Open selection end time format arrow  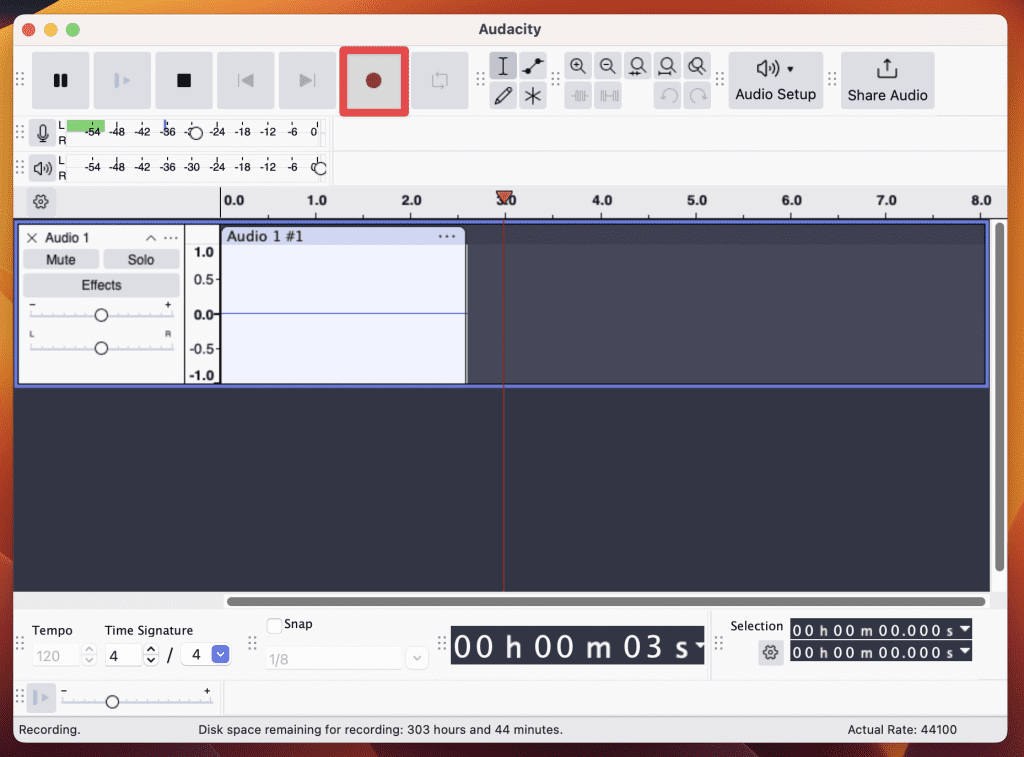pyautogui.click(x=965, y=651)
